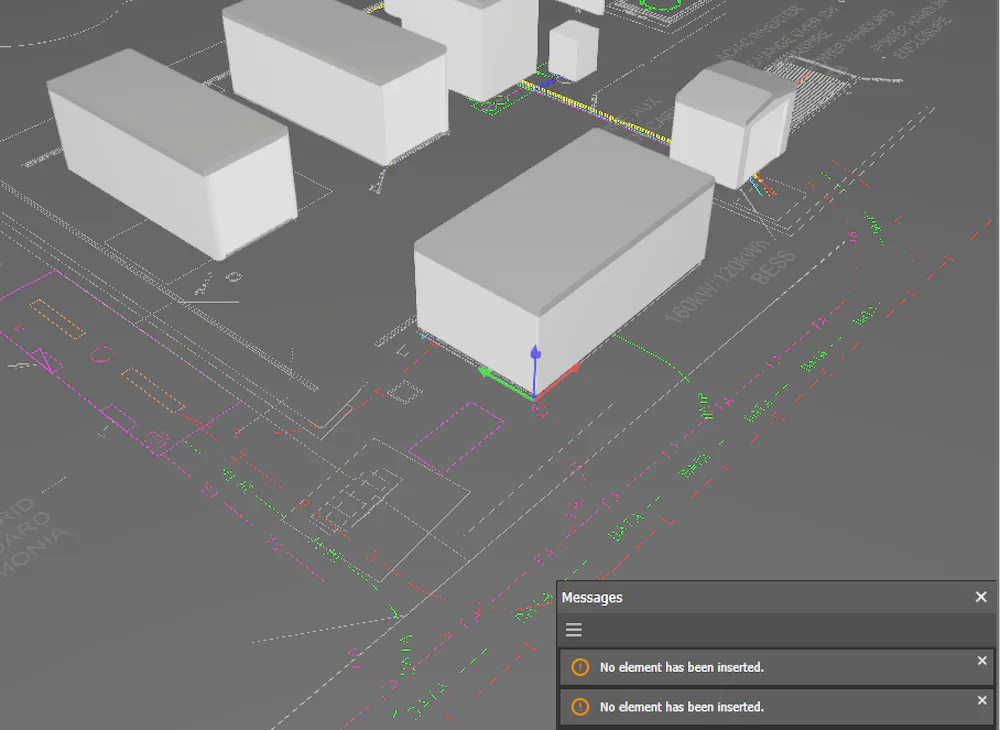The height and width of the screenshot is (730, 1000).
Task: Open the Messages panel hamburger menu
Action: [573, 630]
